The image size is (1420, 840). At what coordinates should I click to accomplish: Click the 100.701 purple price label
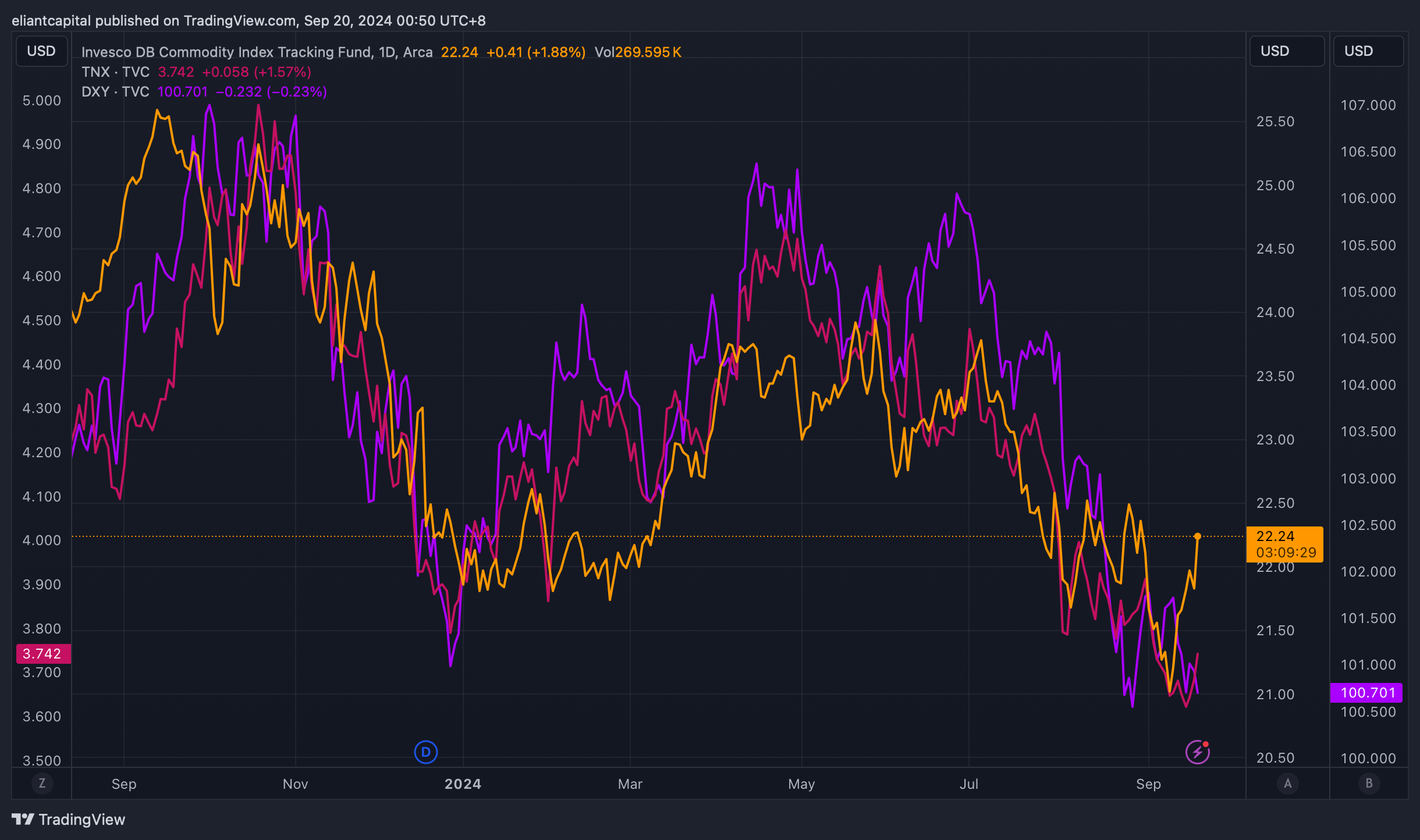pos(1367,693)
